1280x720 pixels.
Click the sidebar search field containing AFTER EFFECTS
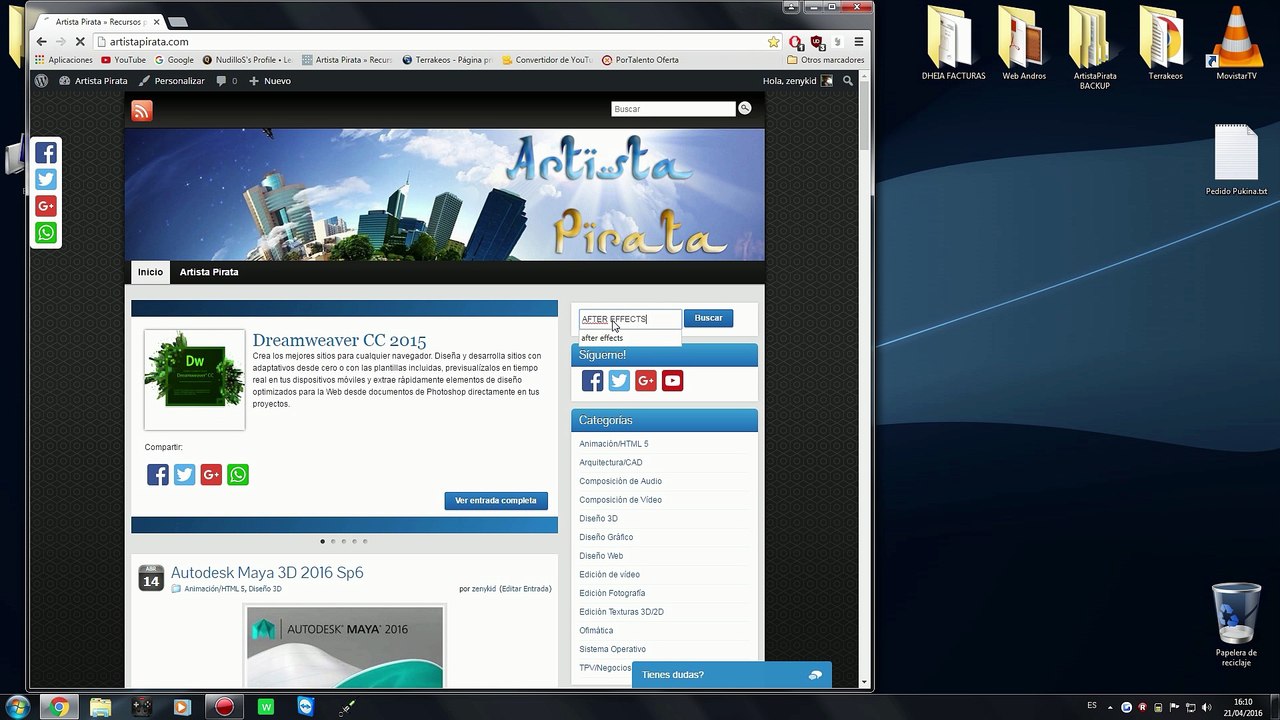tap(630, 319)
